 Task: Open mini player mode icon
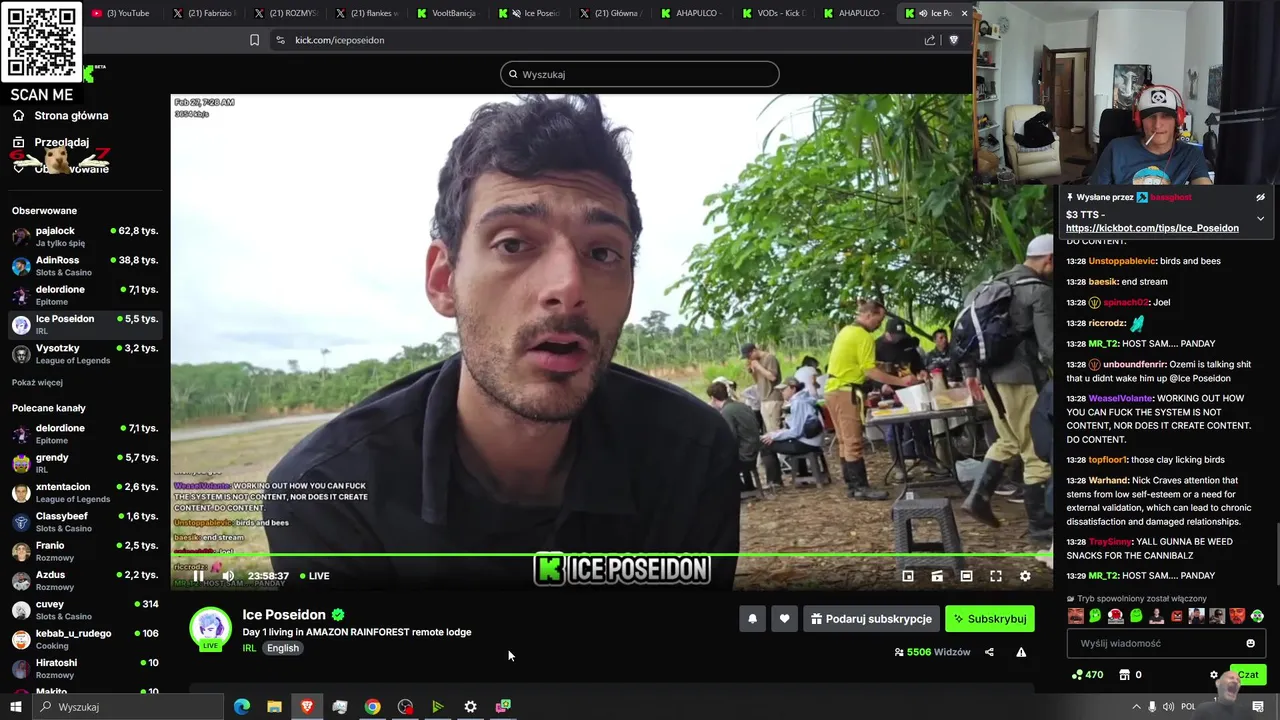click(x=908, y=576)
